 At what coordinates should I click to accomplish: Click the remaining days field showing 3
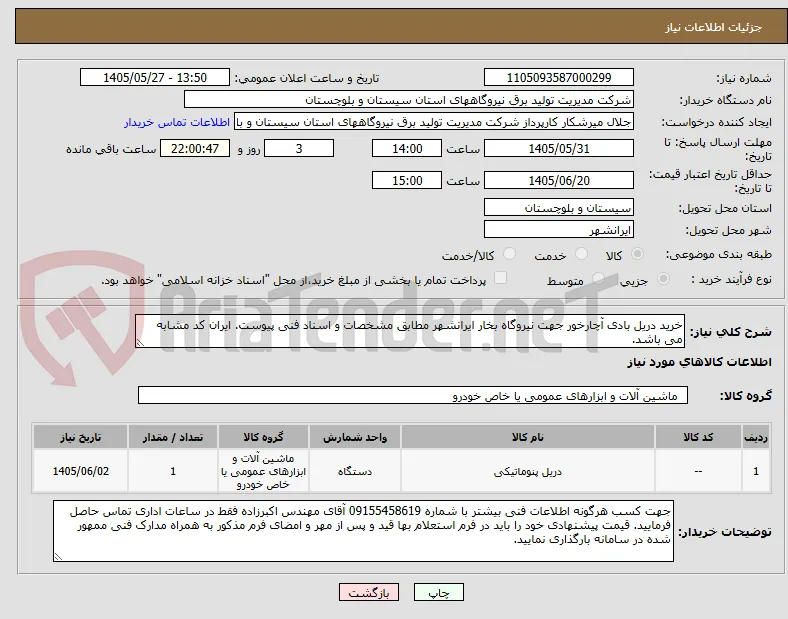[x=299, y=148]
